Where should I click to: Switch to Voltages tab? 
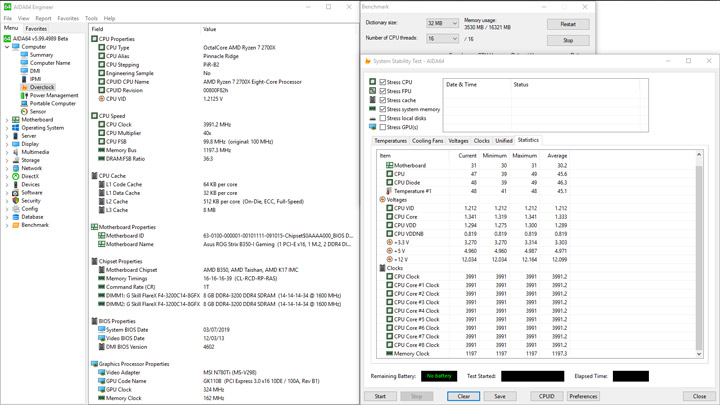(x=458, y=141)
